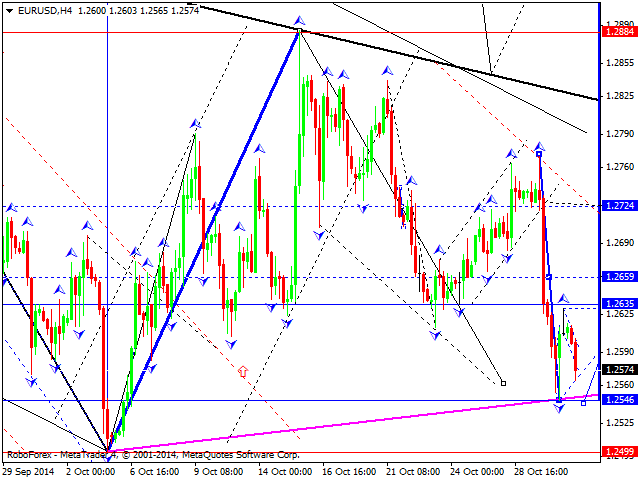640x480 pixels.
Task: Click the red 1.2499 price label
Action: click(x=620, y=451)
